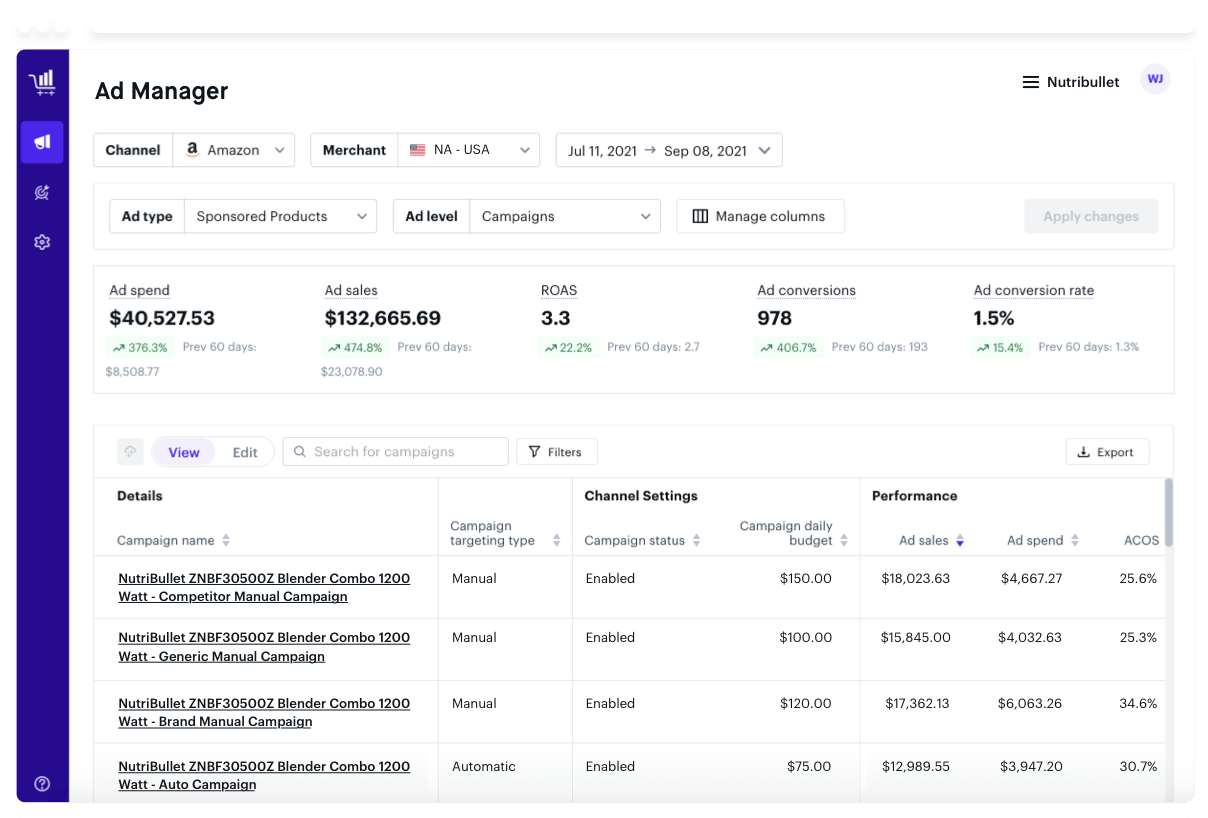Click the shopping cart logo icon

[42, 83]
